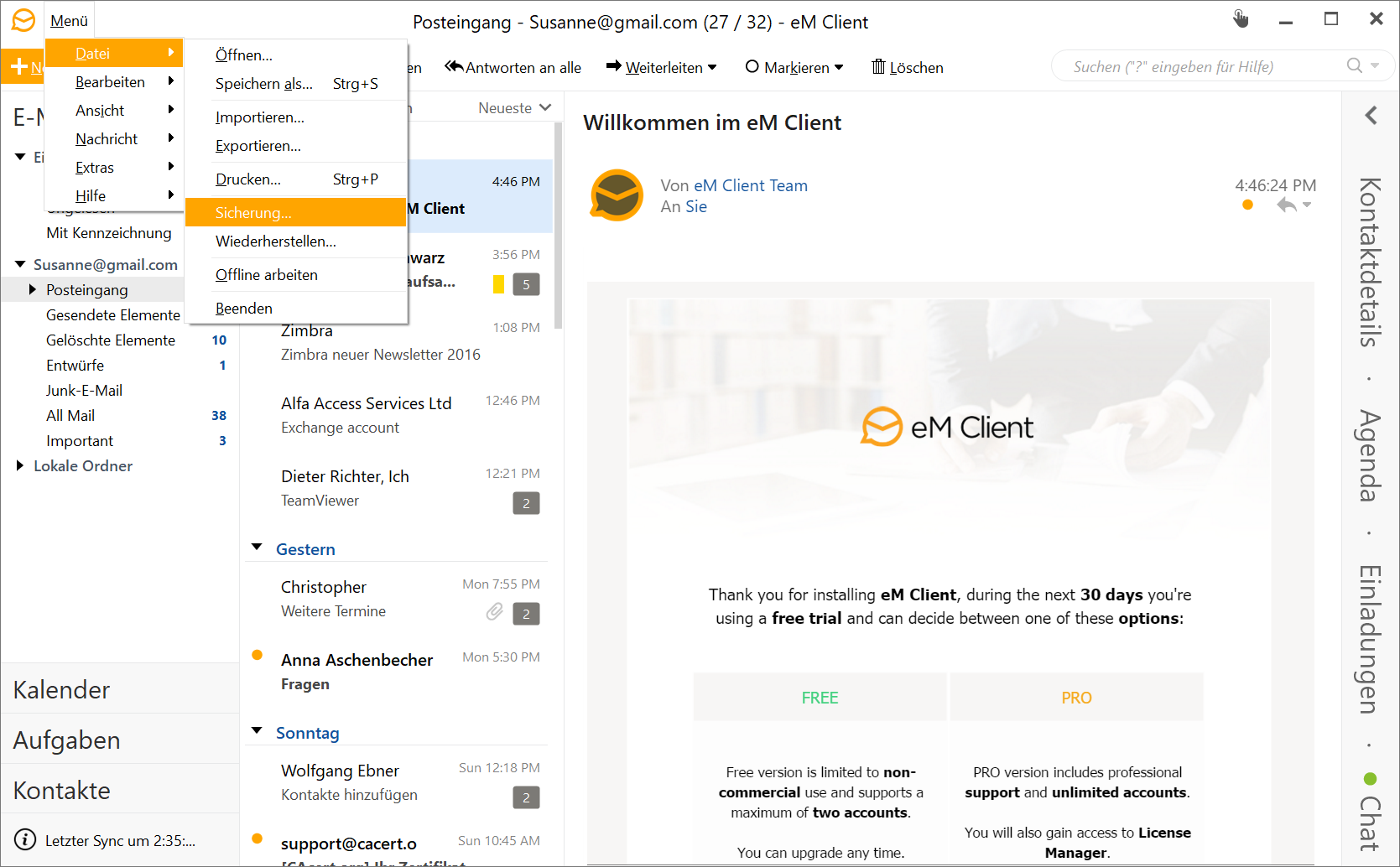Click the Reply to all arrows icon
The height and width of the screenshot is (867, 1400).
(454, 66)
